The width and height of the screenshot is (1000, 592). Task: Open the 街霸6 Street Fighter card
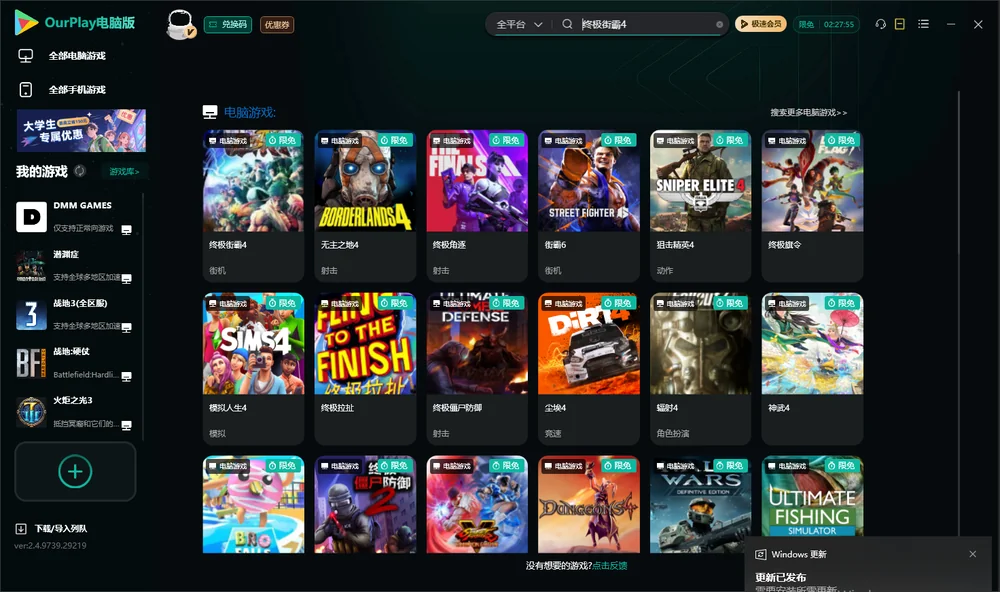tap(589, 205)
